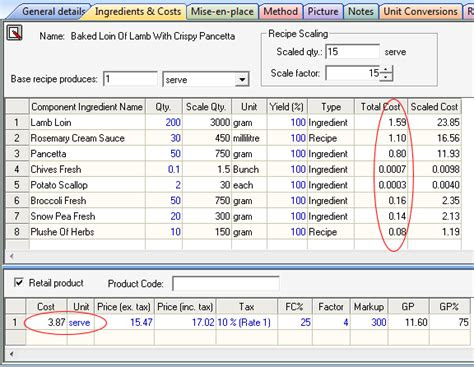Open the Mise-en-place tab
474x367 pixels.
point(222,12)
